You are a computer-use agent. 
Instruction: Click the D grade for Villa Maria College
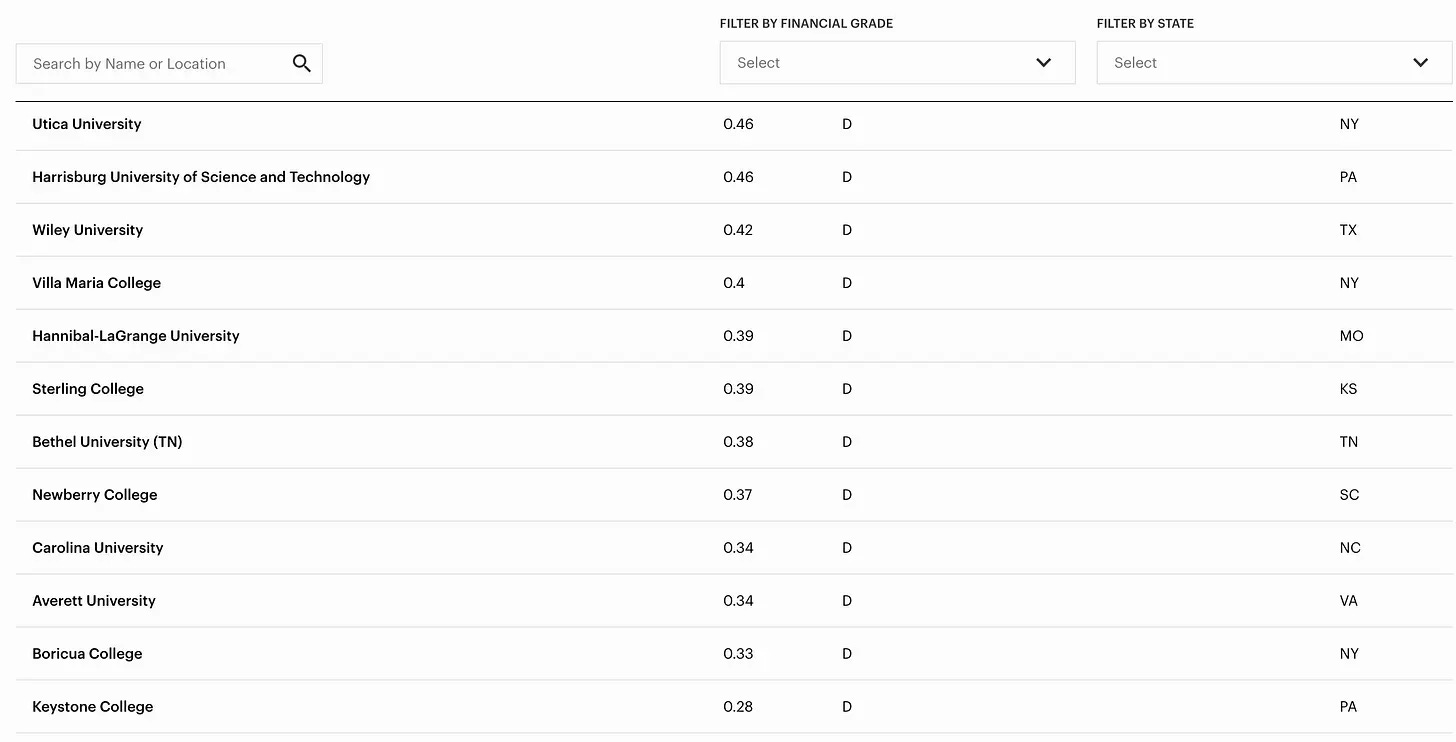tap(847, 283)
